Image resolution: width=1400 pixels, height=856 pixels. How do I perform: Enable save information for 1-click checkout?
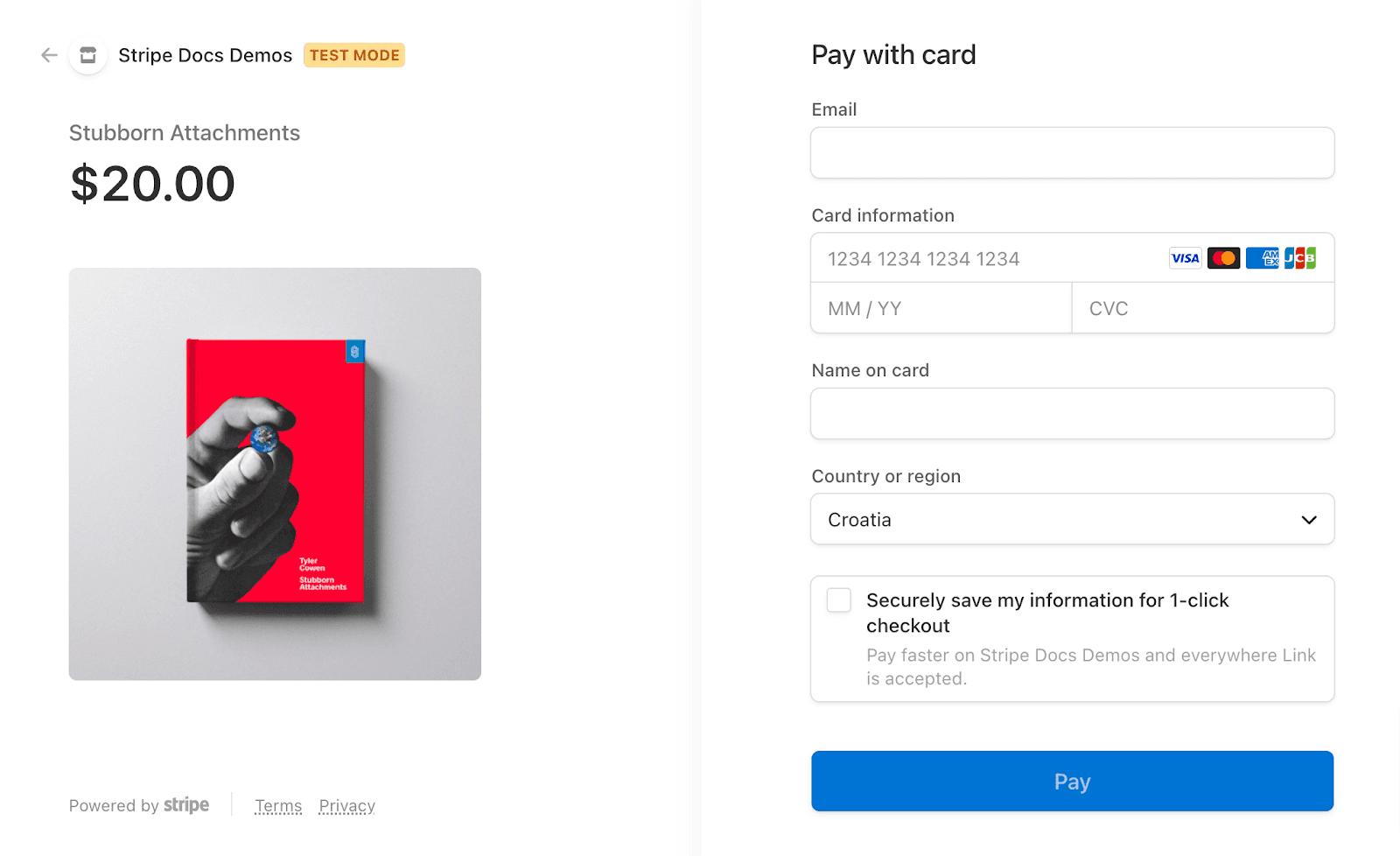click(839, 600)
